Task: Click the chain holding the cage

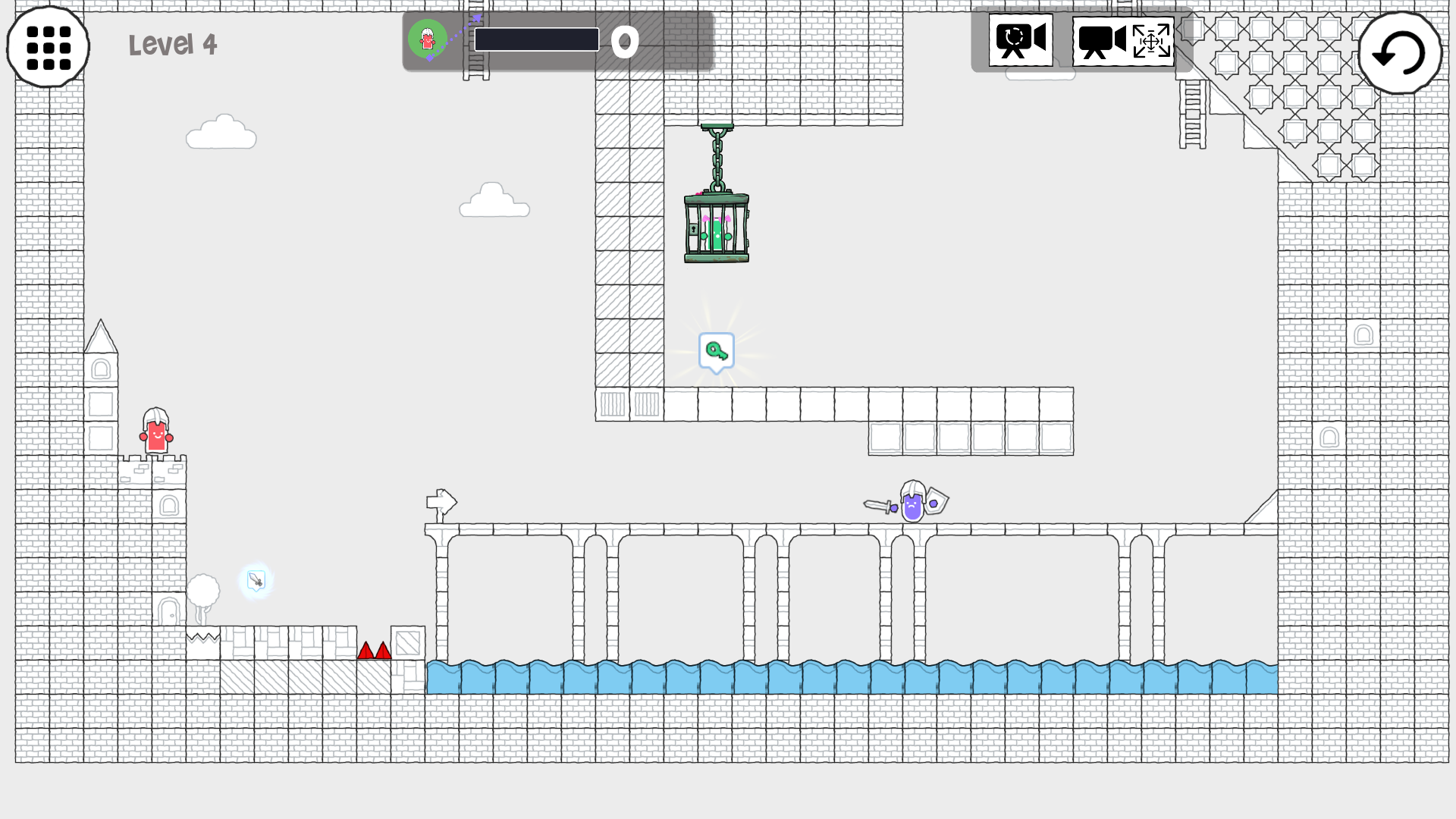Action: tap(717, 158)
